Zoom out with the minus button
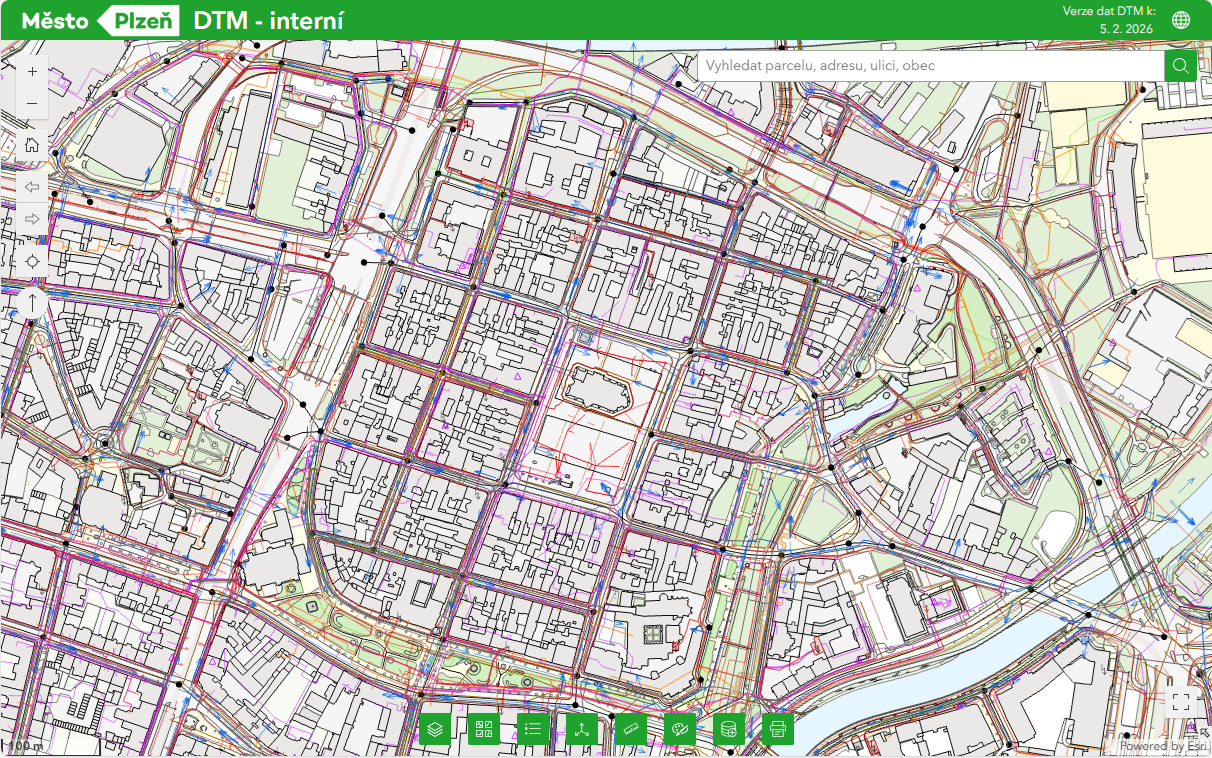 click(x=32, y=103)
